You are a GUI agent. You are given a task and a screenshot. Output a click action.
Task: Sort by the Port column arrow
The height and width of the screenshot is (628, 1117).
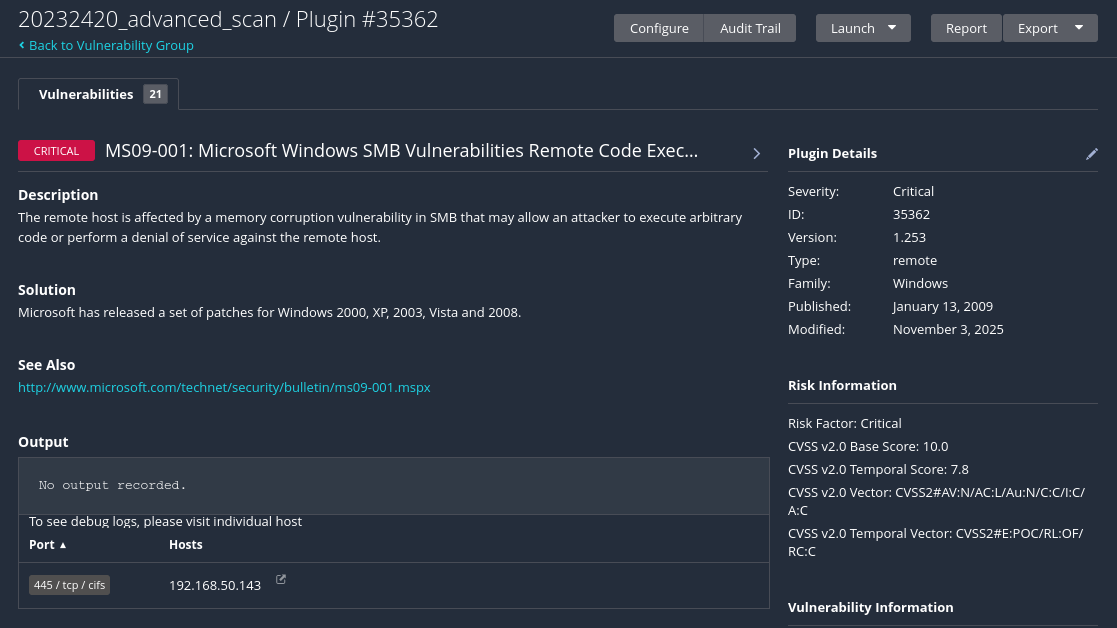click(63, 545)
